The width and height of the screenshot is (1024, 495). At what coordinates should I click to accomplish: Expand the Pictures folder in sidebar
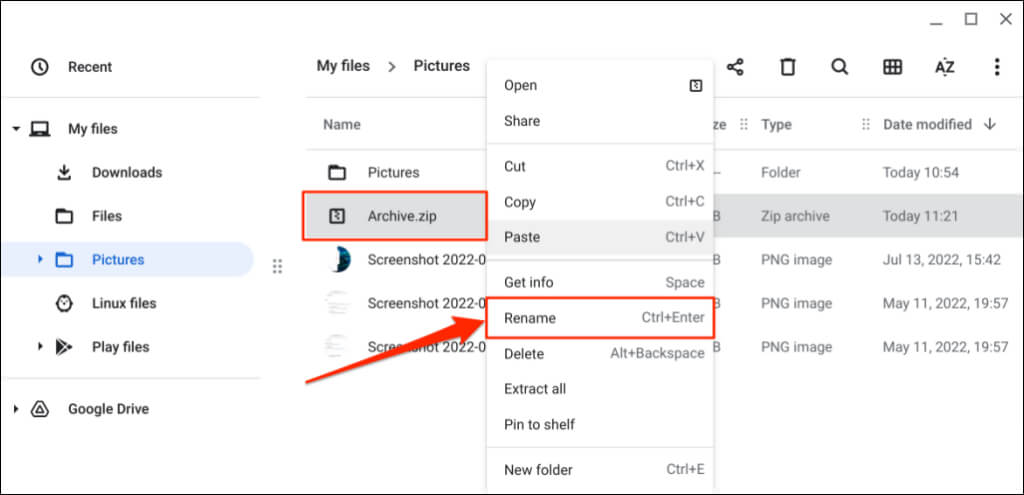coord(40,260)
